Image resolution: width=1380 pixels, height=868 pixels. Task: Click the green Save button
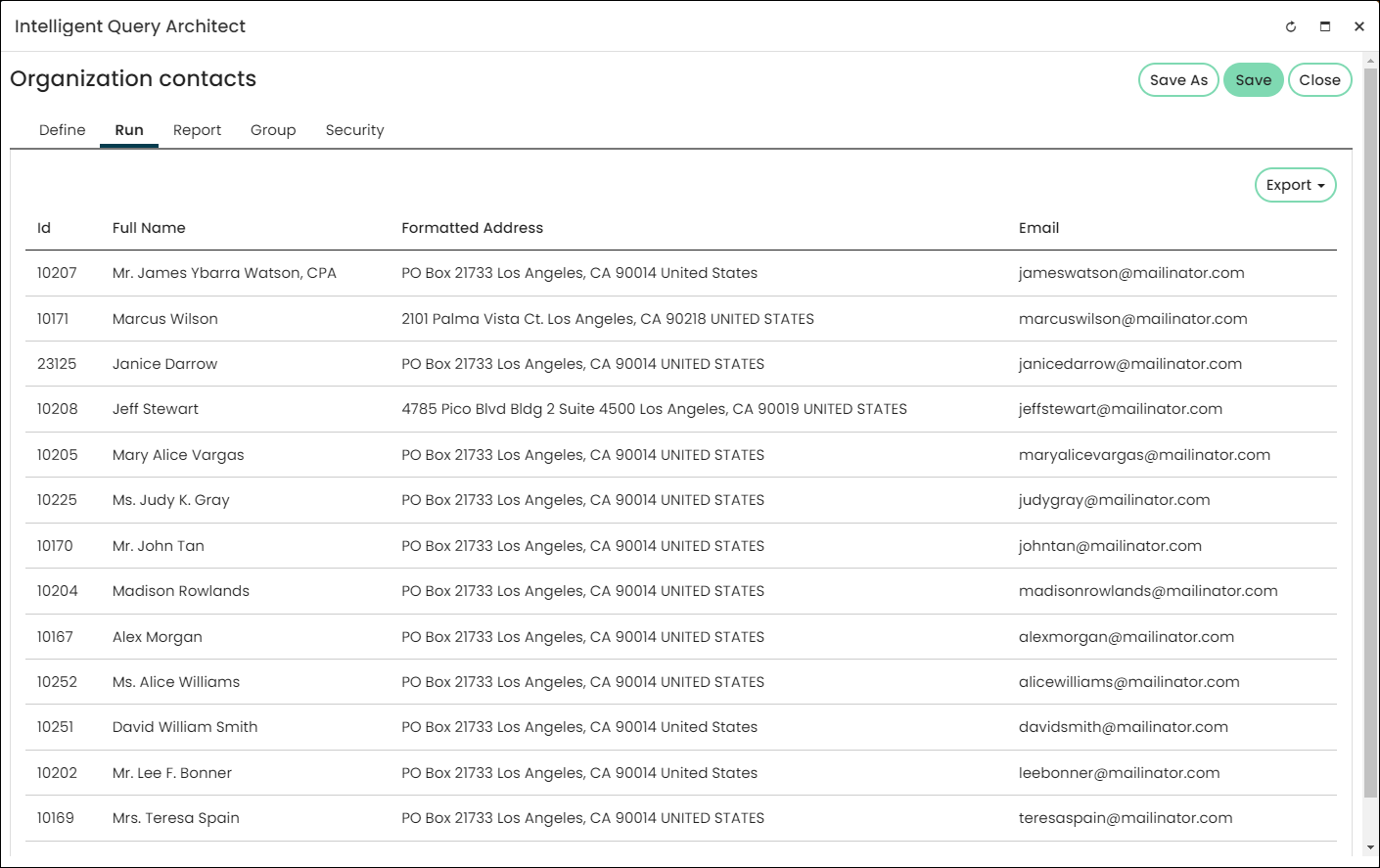(x=1254, y=80)
